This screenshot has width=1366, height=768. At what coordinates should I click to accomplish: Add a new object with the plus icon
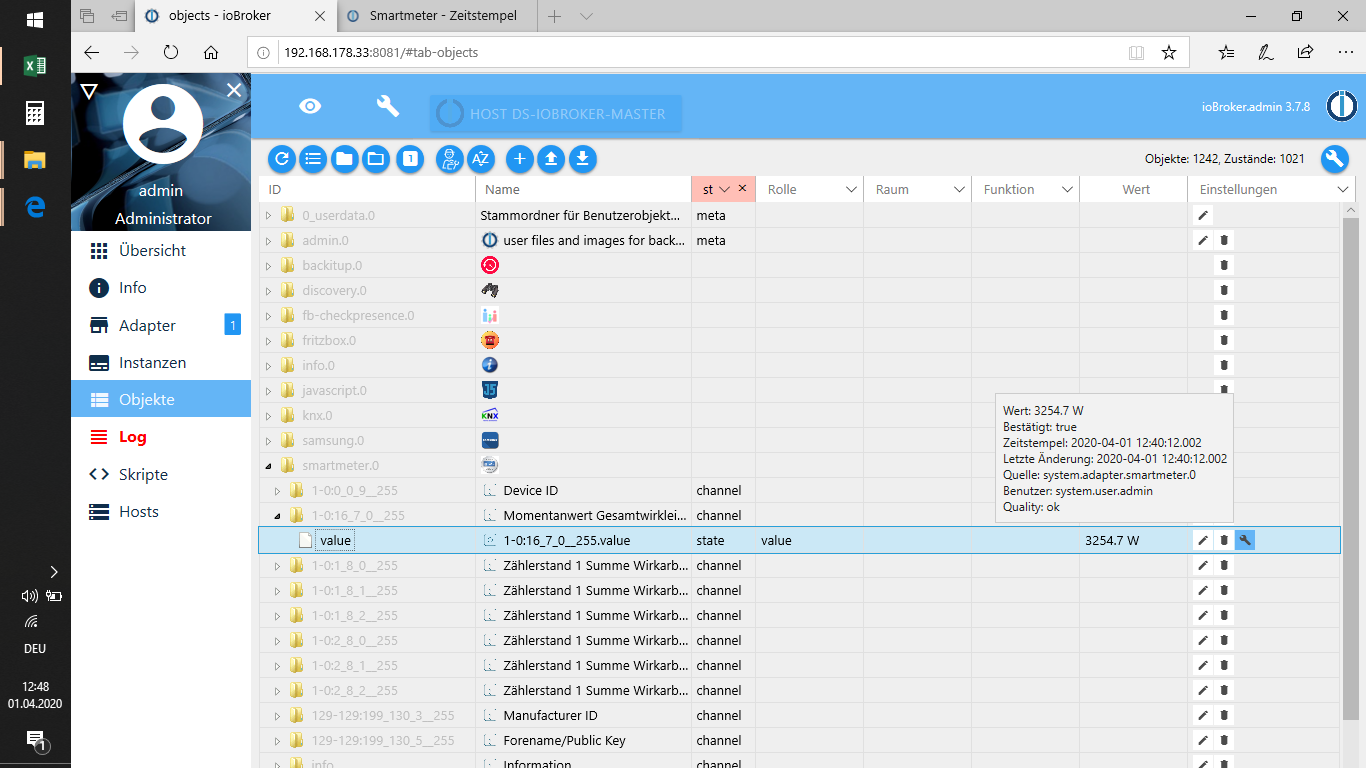coord(520,158)
